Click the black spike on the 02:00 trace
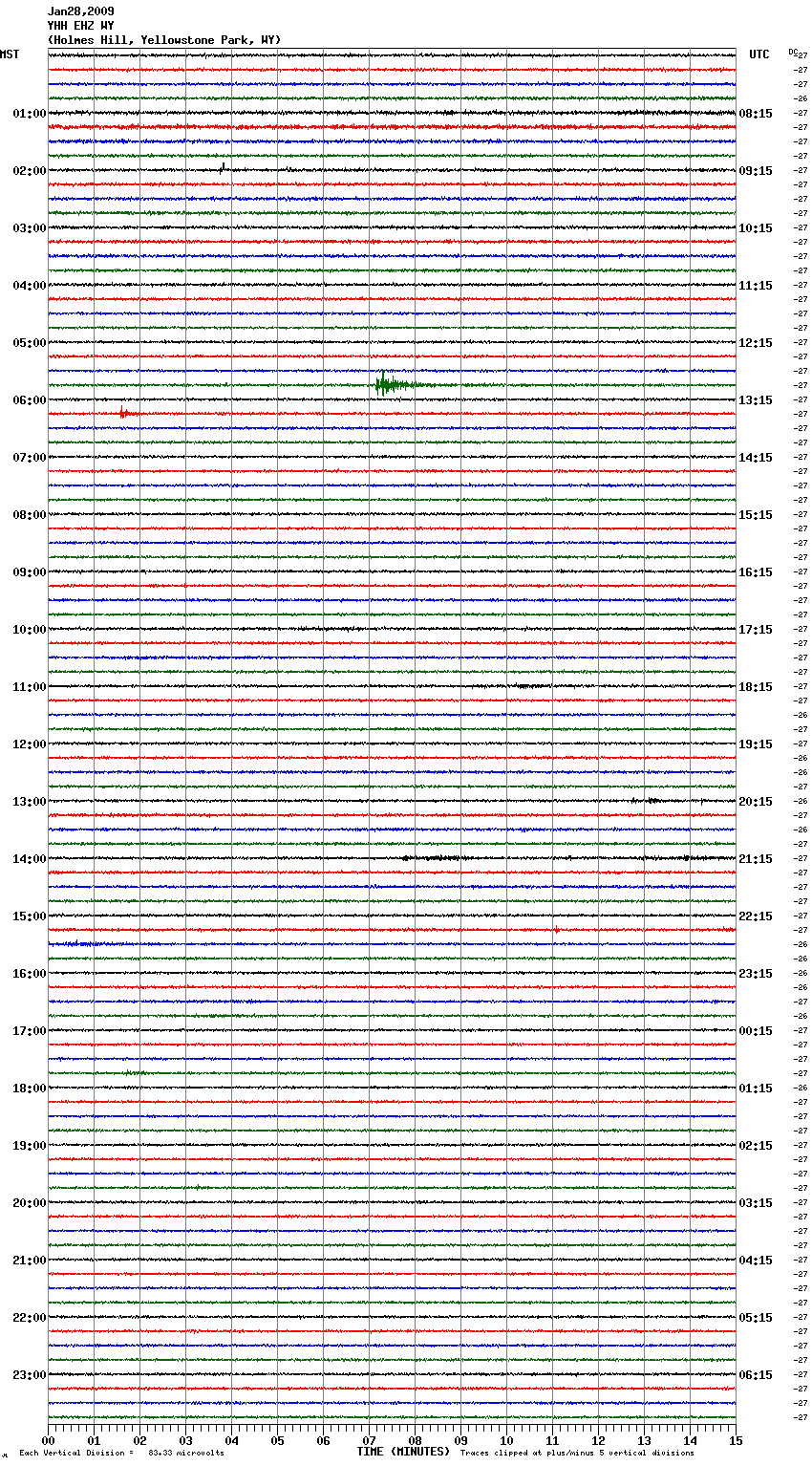 [x=223, y=167]
